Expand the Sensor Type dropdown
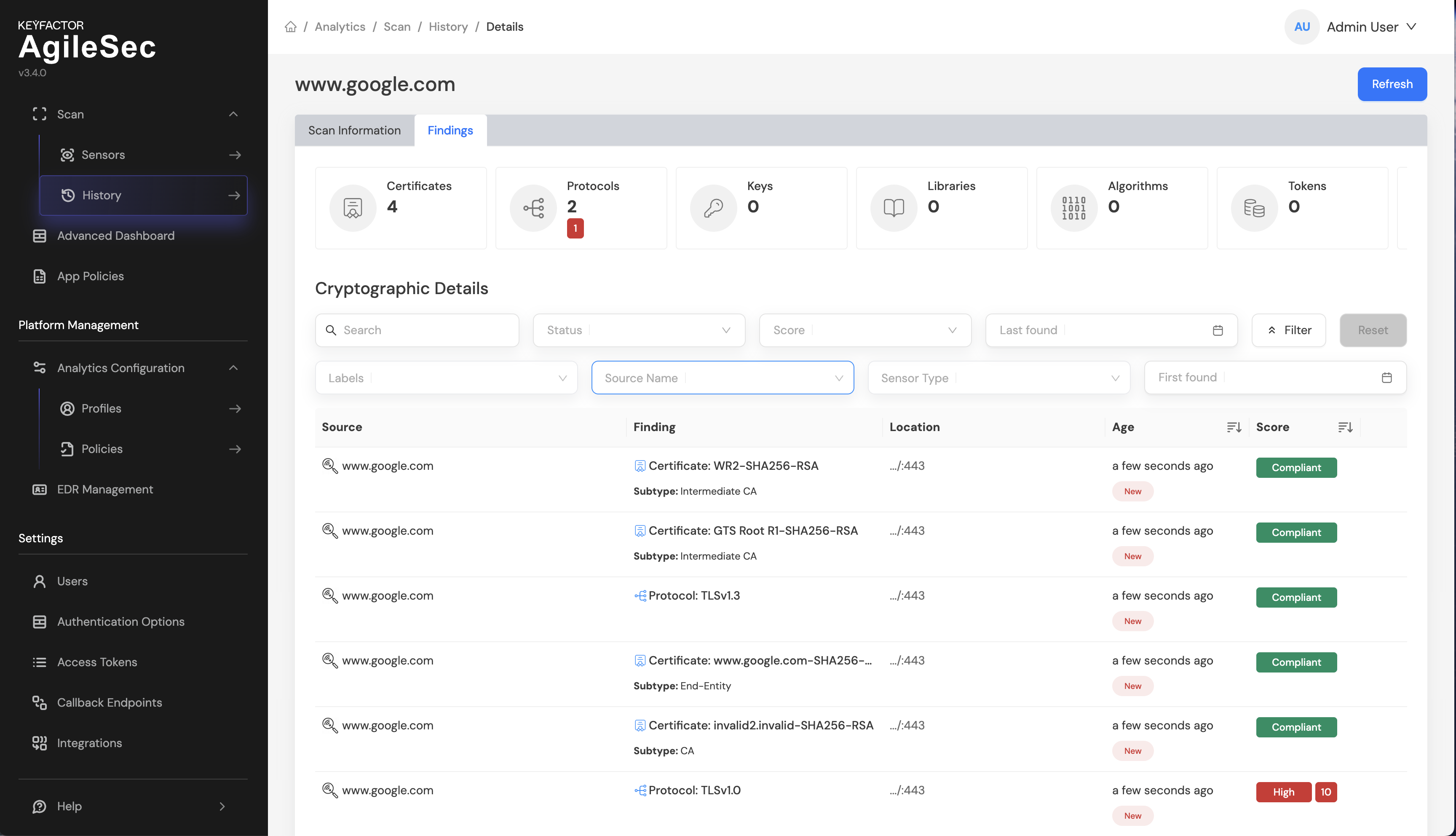This screenshot has height=836, width=1456. [998, 378]
